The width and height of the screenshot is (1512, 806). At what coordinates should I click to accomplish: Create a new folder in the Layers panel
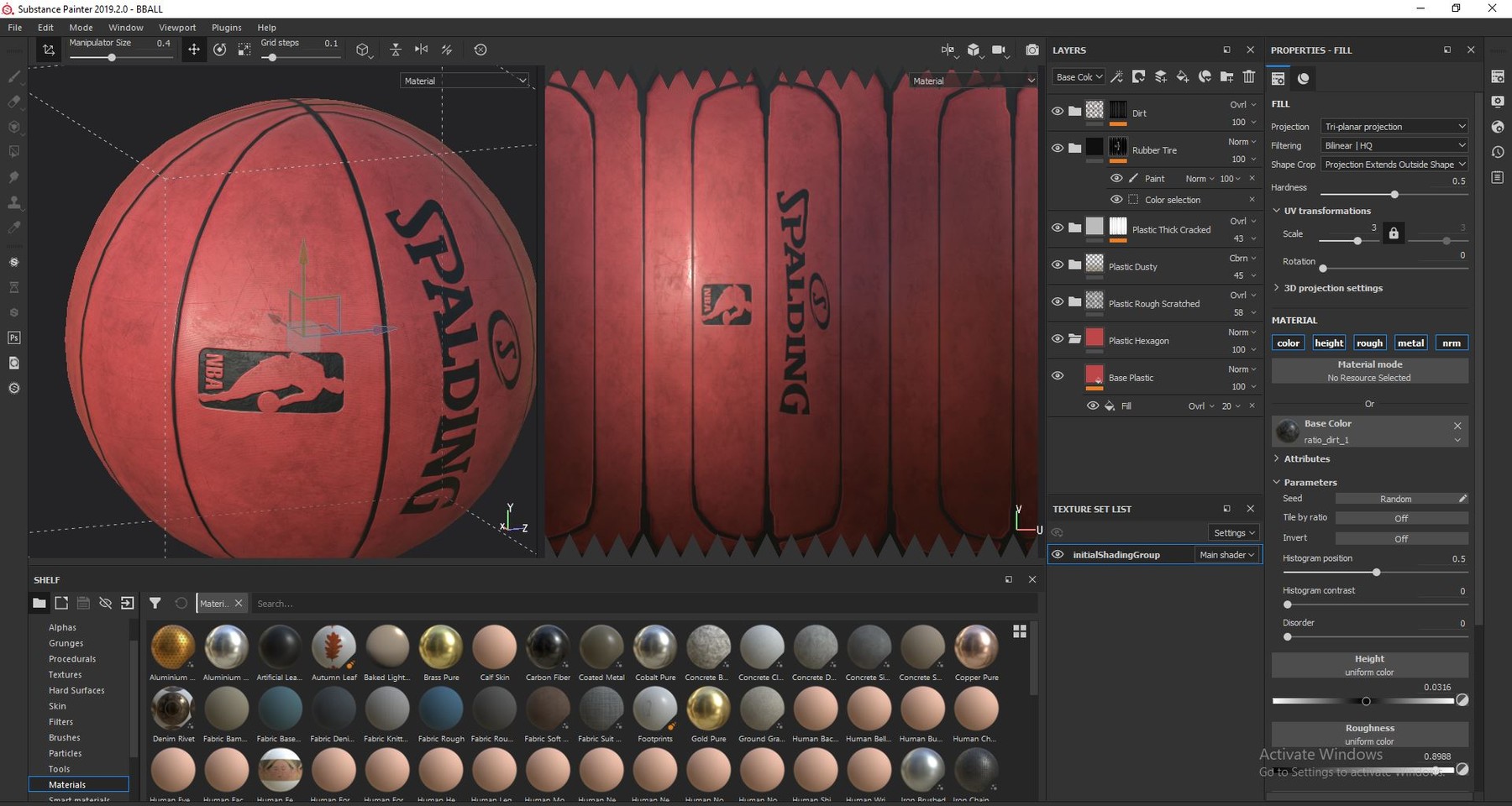point(1226,76)
